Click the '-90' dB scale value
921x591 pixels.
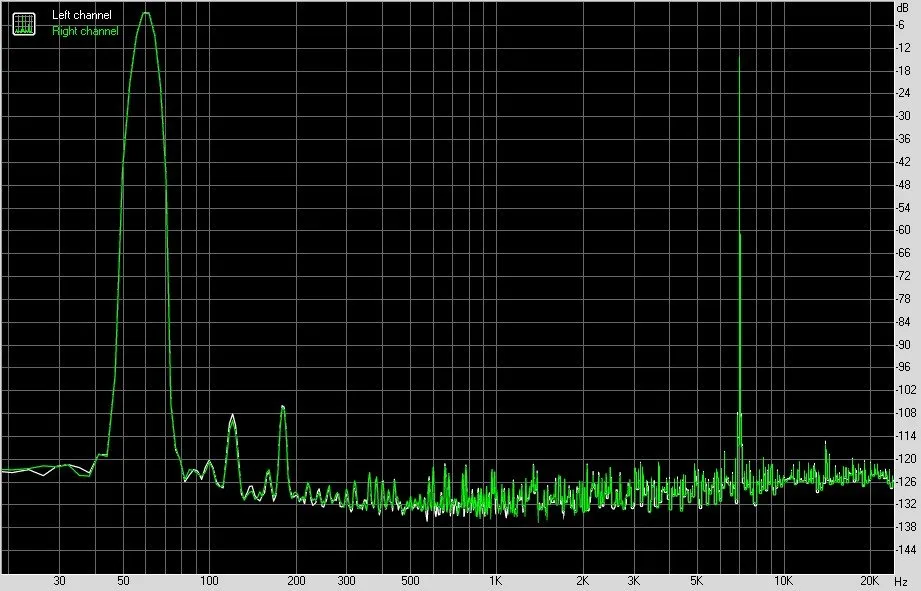903,344
